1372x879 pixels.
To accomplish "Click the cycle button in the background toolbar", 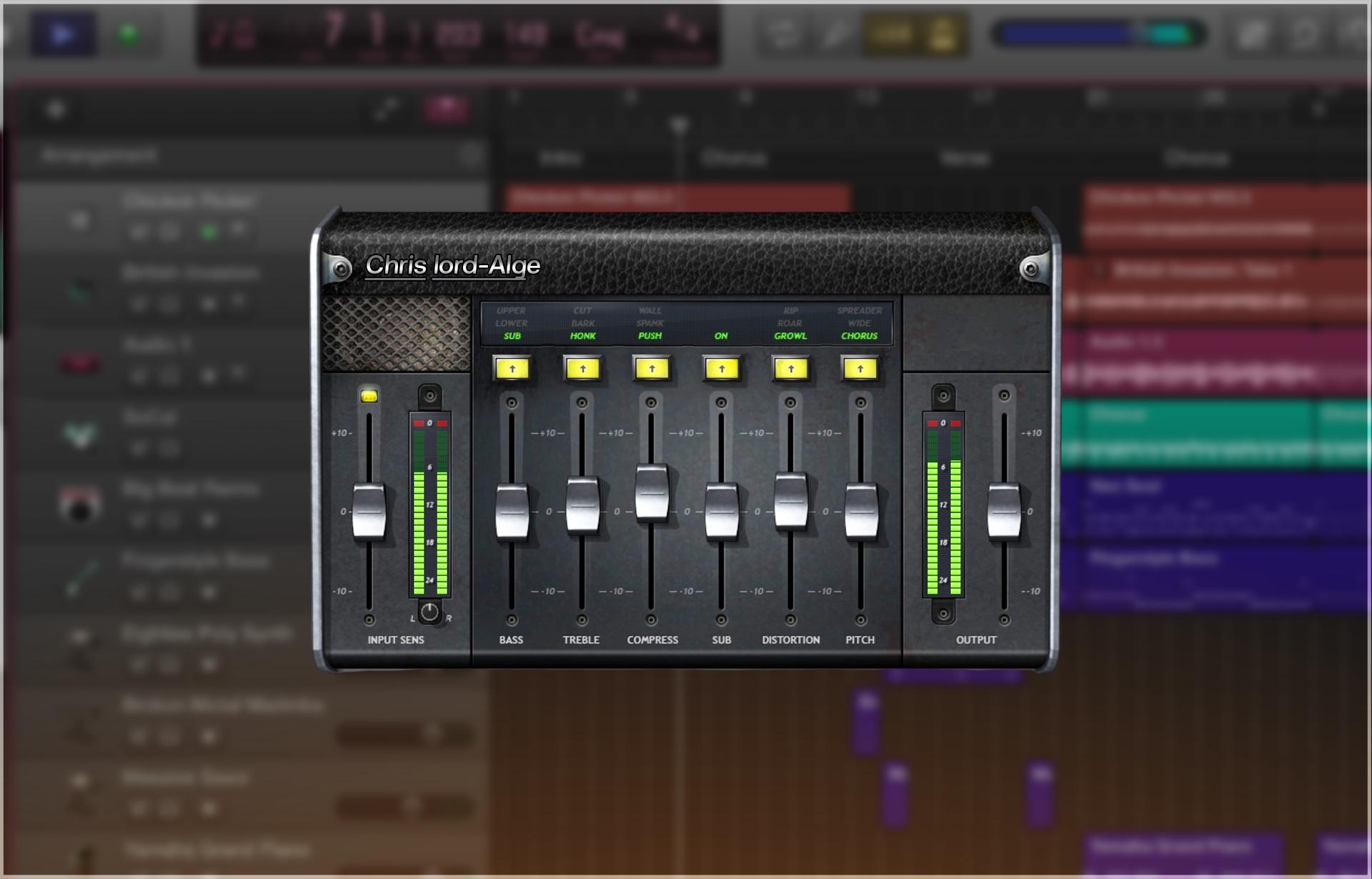I will tap(782, 34).
